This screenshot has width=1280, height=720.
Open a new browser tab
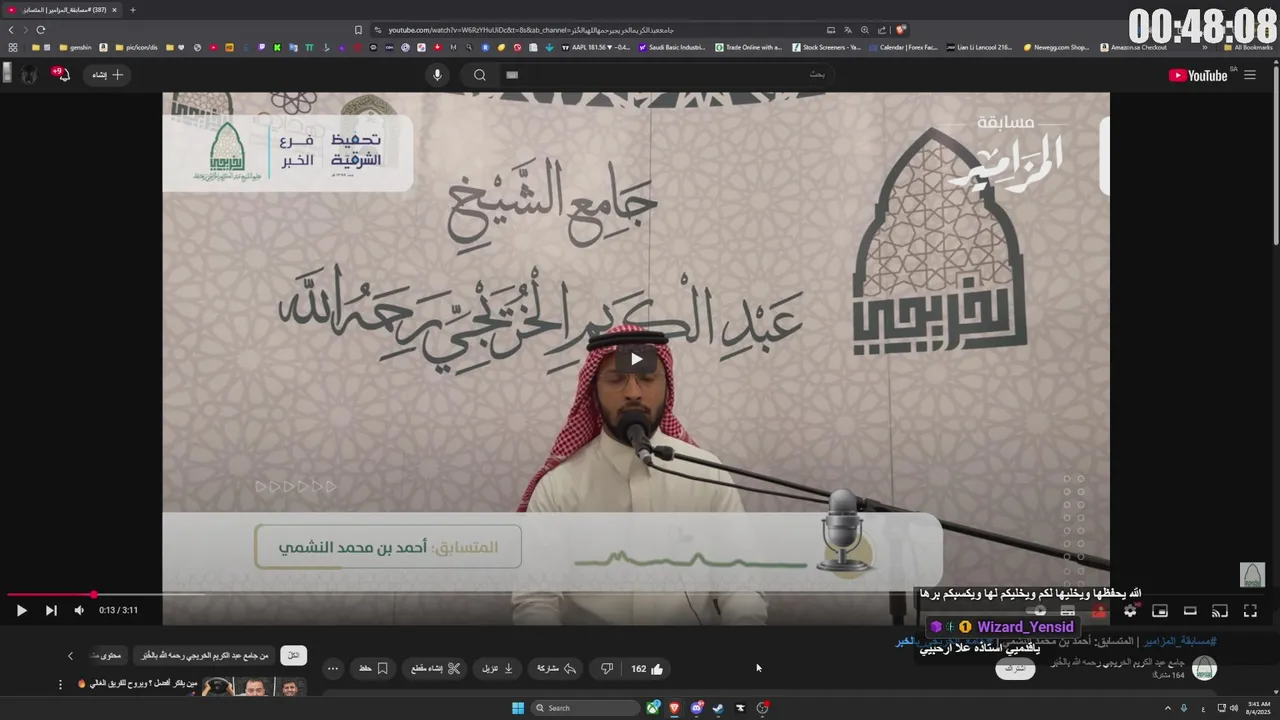click(x=132, y=10)
